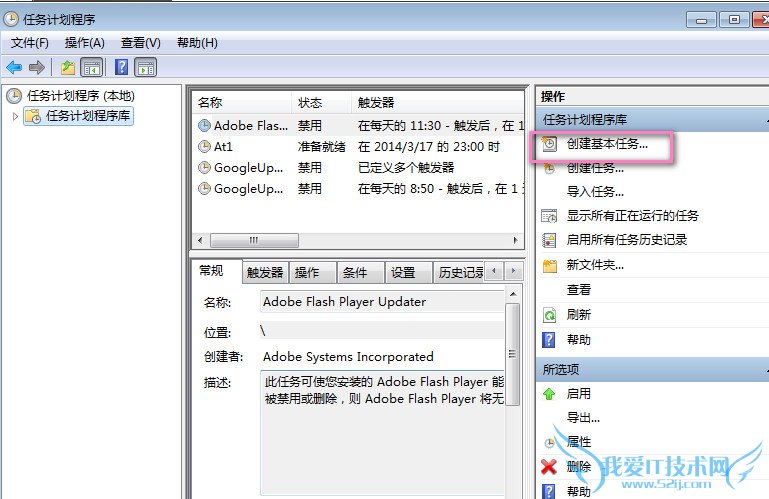Click the 新文件夹... link

[595, 265]
